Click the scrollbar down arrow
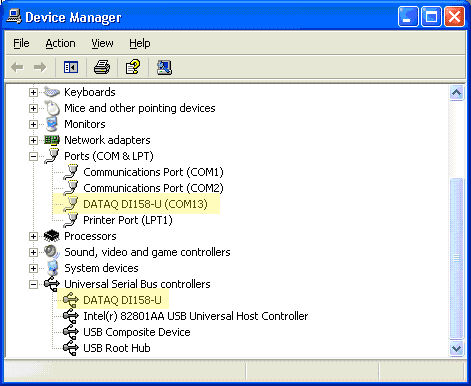 coord(456,349)
